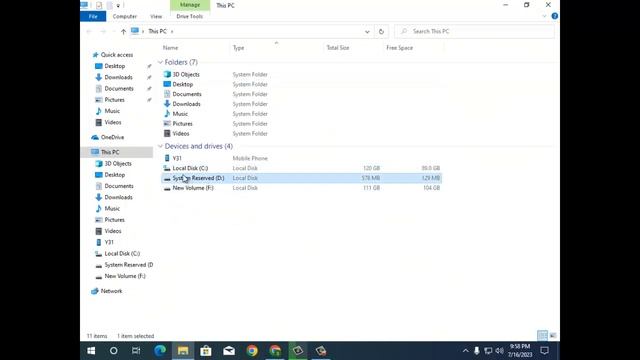Select the Pictures folder in list
This screenshot has height=360, width=640.
point(182,124)
